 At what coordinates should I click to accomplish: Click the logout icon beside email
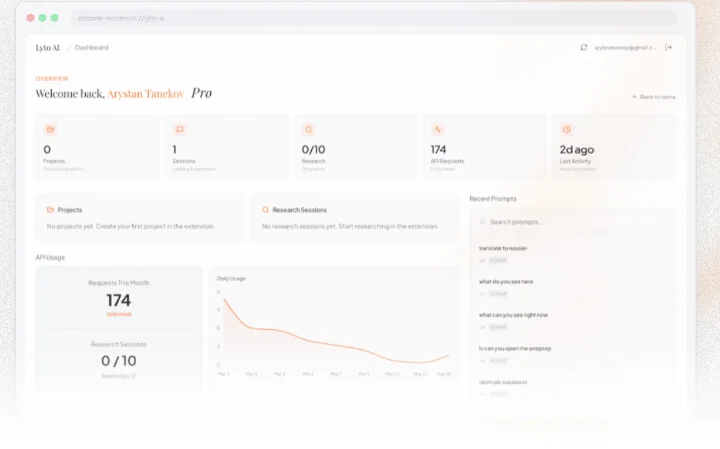coord(669,47)
